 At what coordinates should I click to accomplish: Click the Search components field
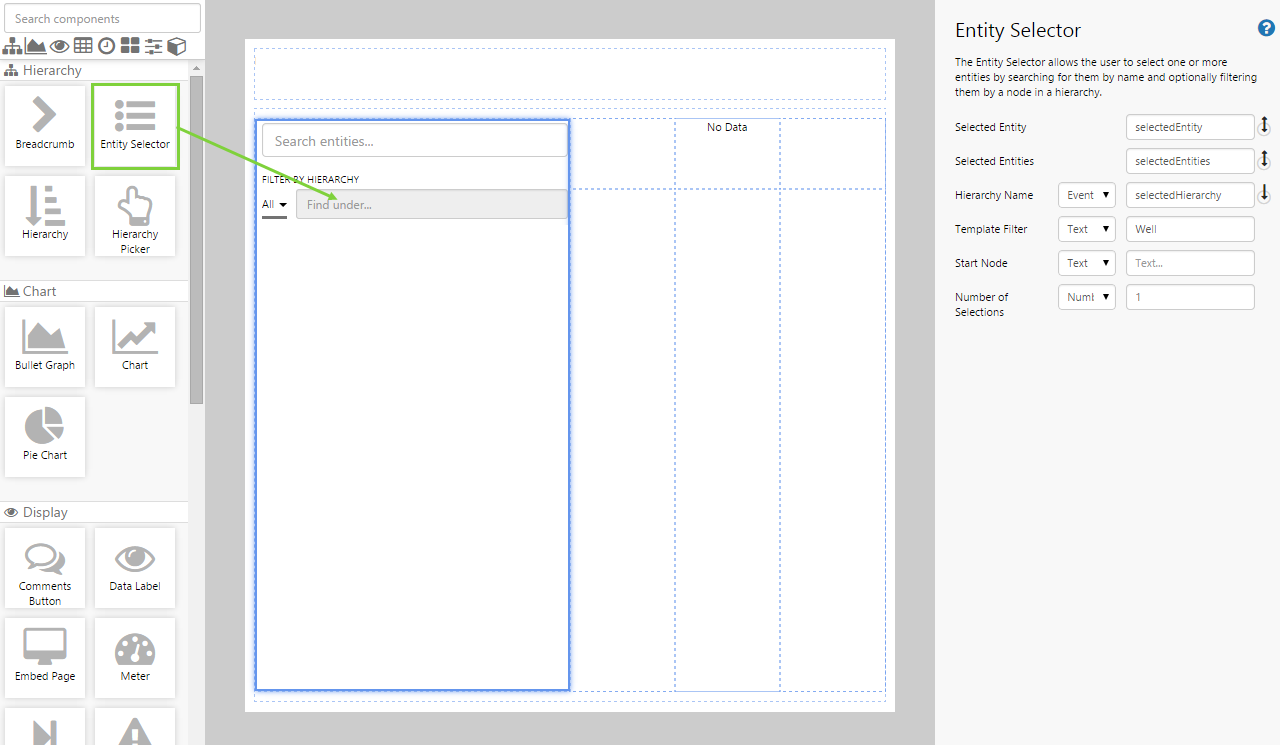tap(102, 18)
